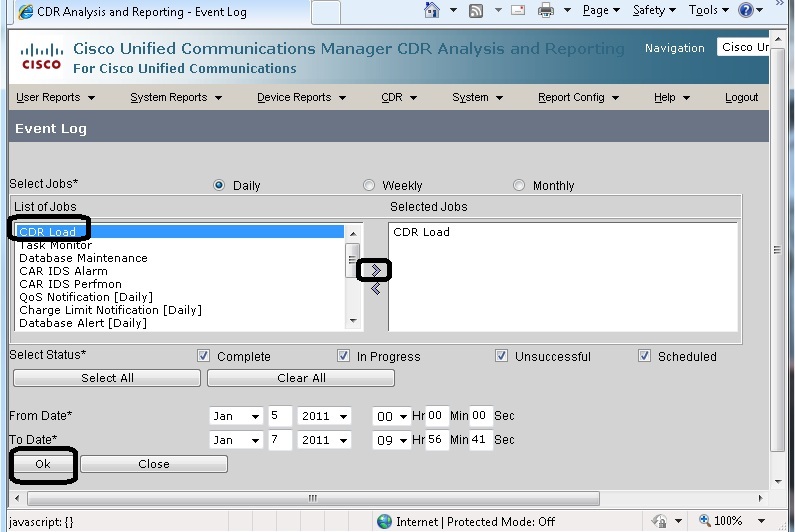This screenshot has height=532, width=795.
Task: Open the Safety menu dropdown
Action: (x=654, y=10)
